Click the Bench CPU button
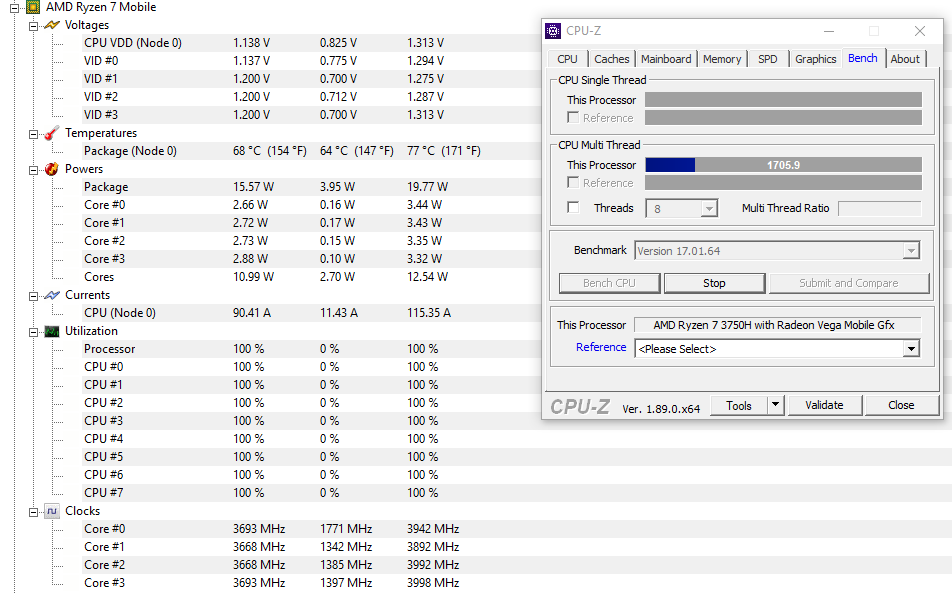Screen dimensions: 952x593 pyautogui.click(x=609, y=283)
